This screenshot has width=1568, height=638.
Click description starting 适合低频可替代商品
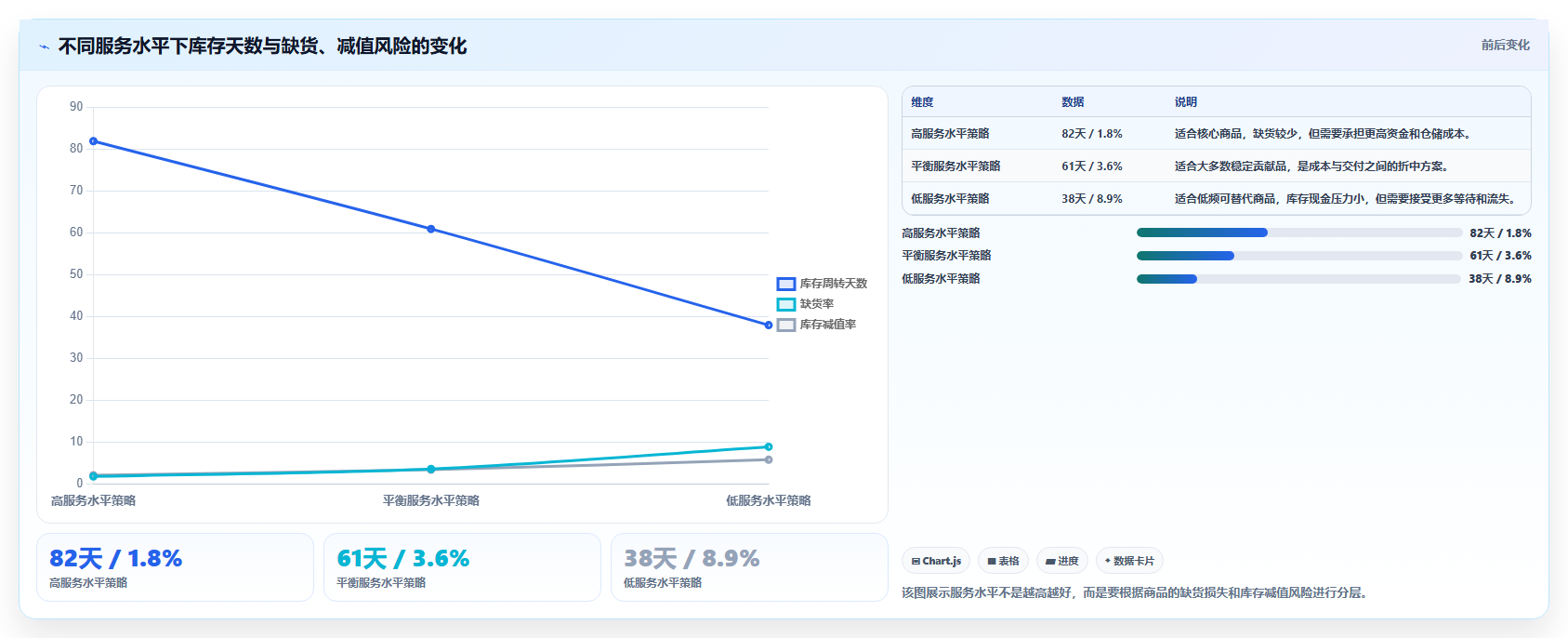coord(1345,199)
